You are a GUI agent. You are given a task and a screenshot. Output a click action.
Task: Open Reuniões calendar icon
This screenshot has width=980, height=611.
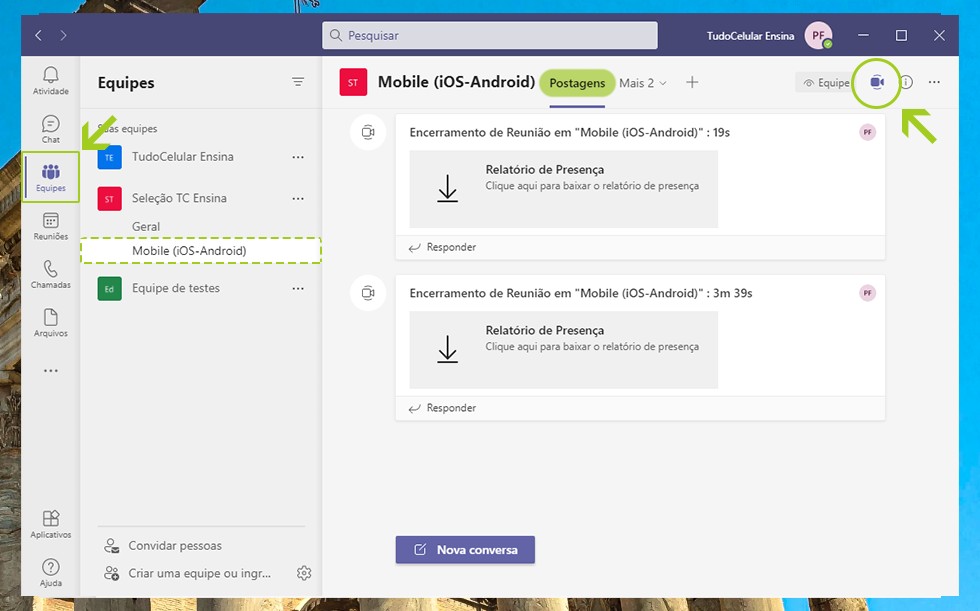point(50,225)
